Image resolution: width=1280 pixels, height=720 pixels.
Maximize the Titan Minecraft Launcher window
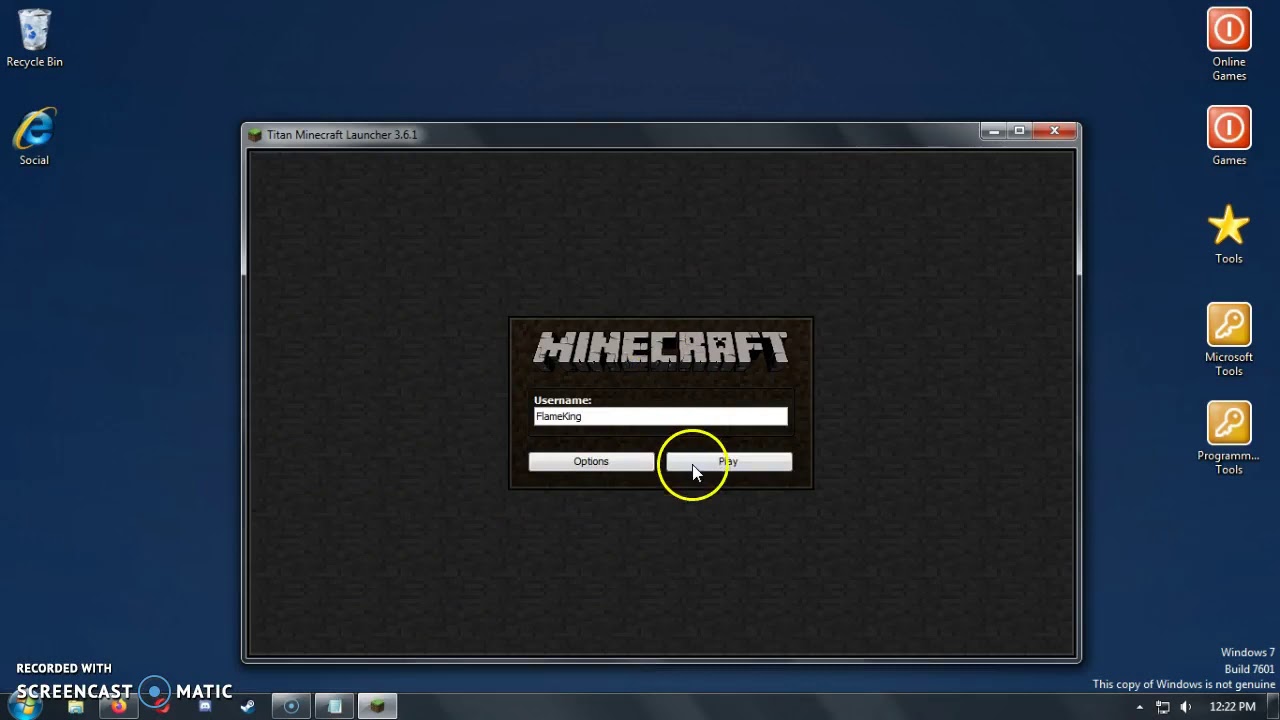click(x=1019, y=131)
